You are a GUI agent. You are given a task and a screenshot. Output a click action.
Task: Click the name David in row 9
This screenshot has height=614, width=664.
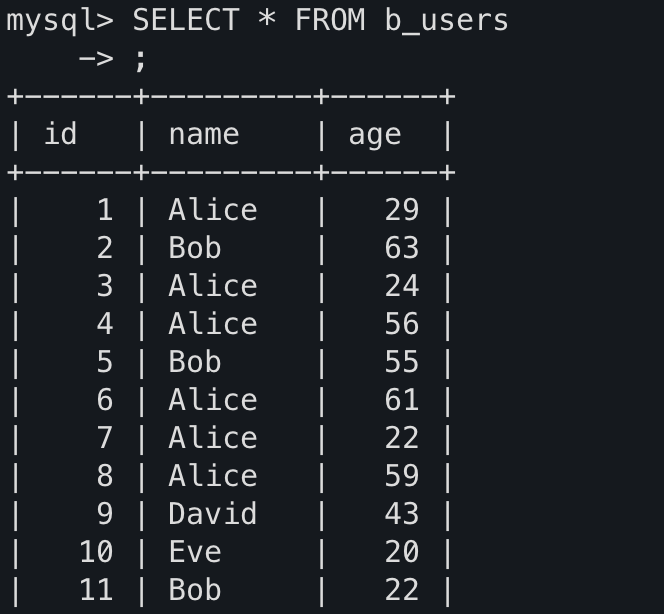213,514
